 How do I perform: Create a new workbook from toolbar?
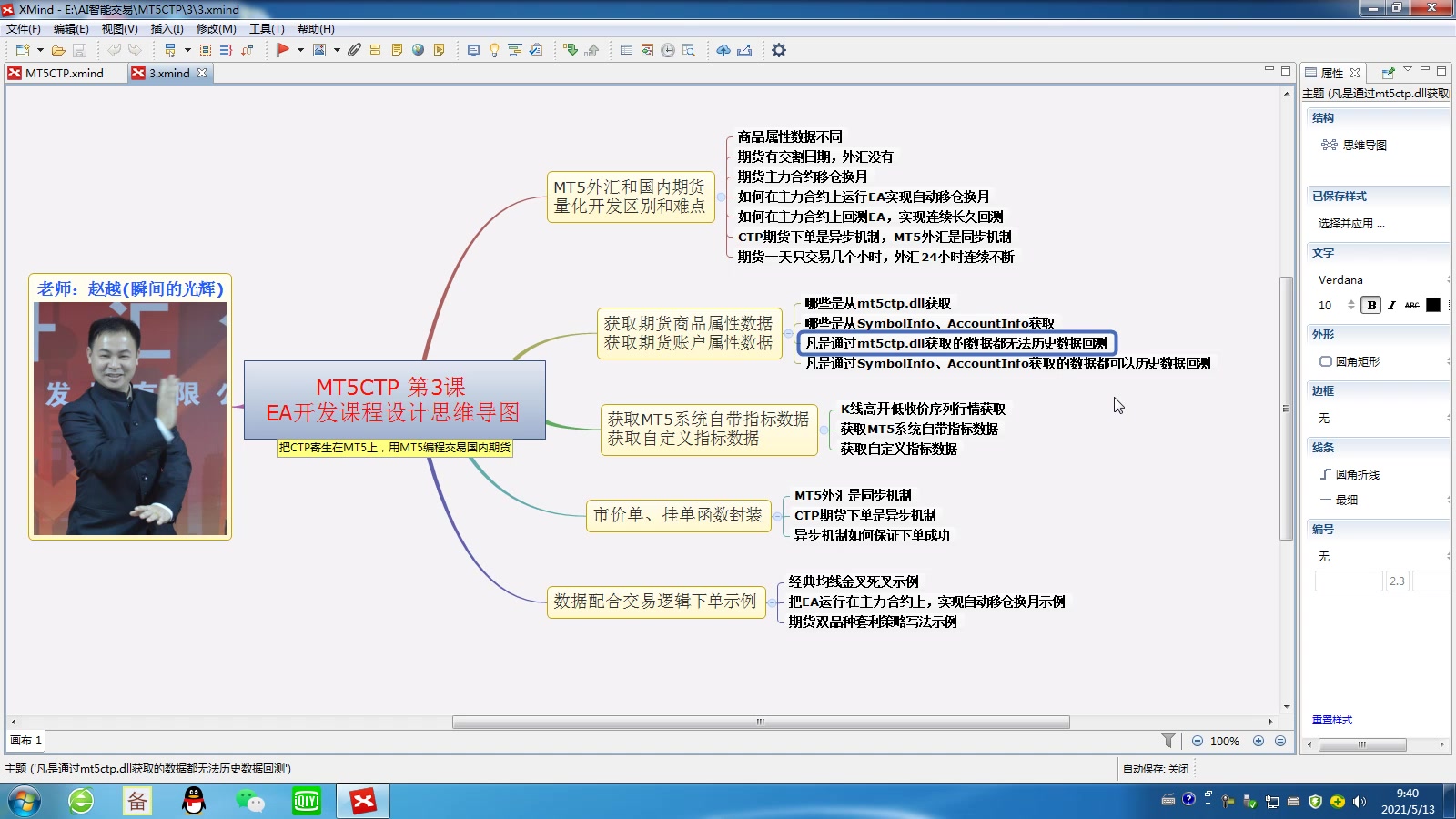click(x=23, y=50)
